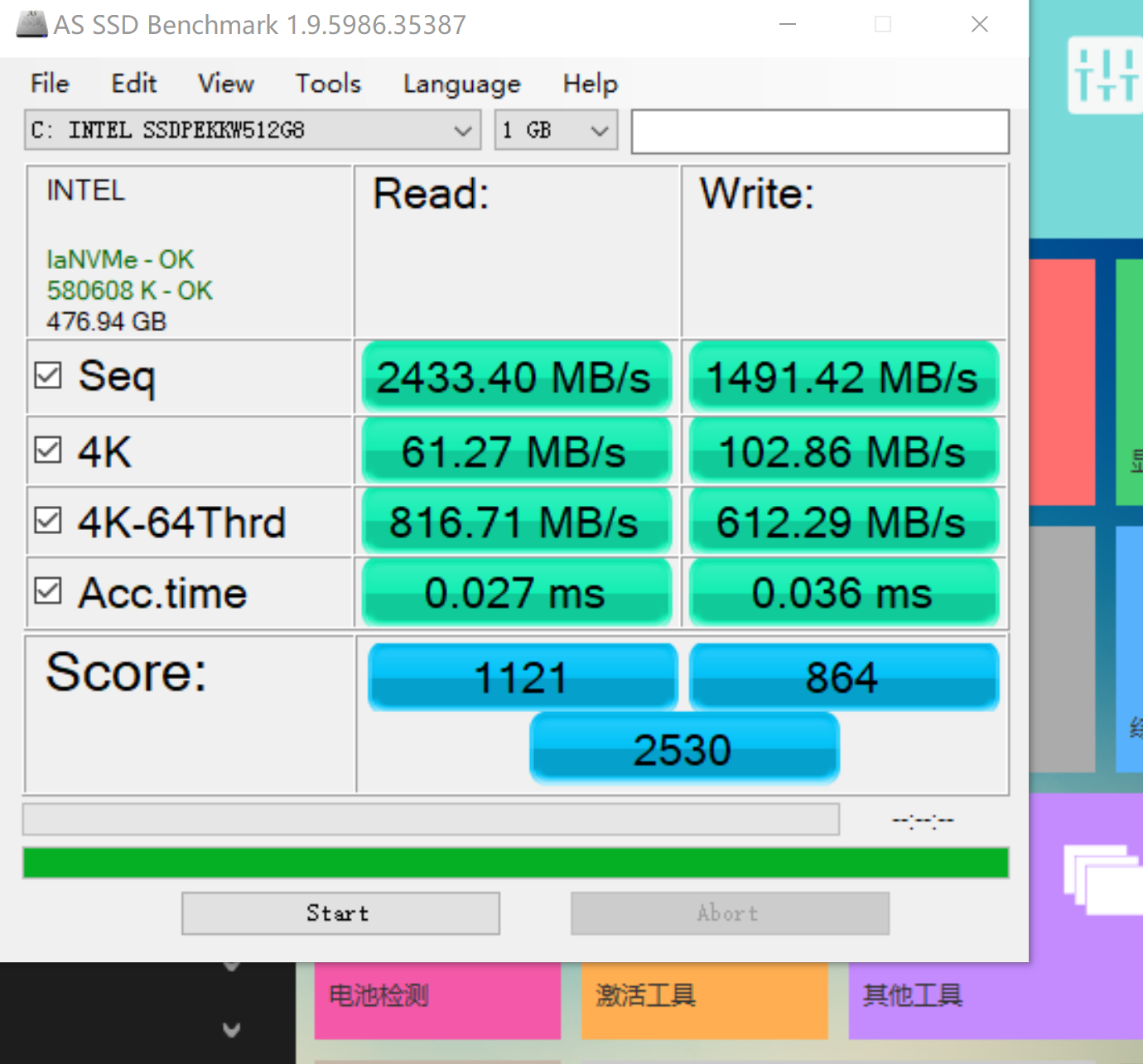This screenshot has height=1064, width=1143.
Task: Open the Language menu
Action: (462, 84)
